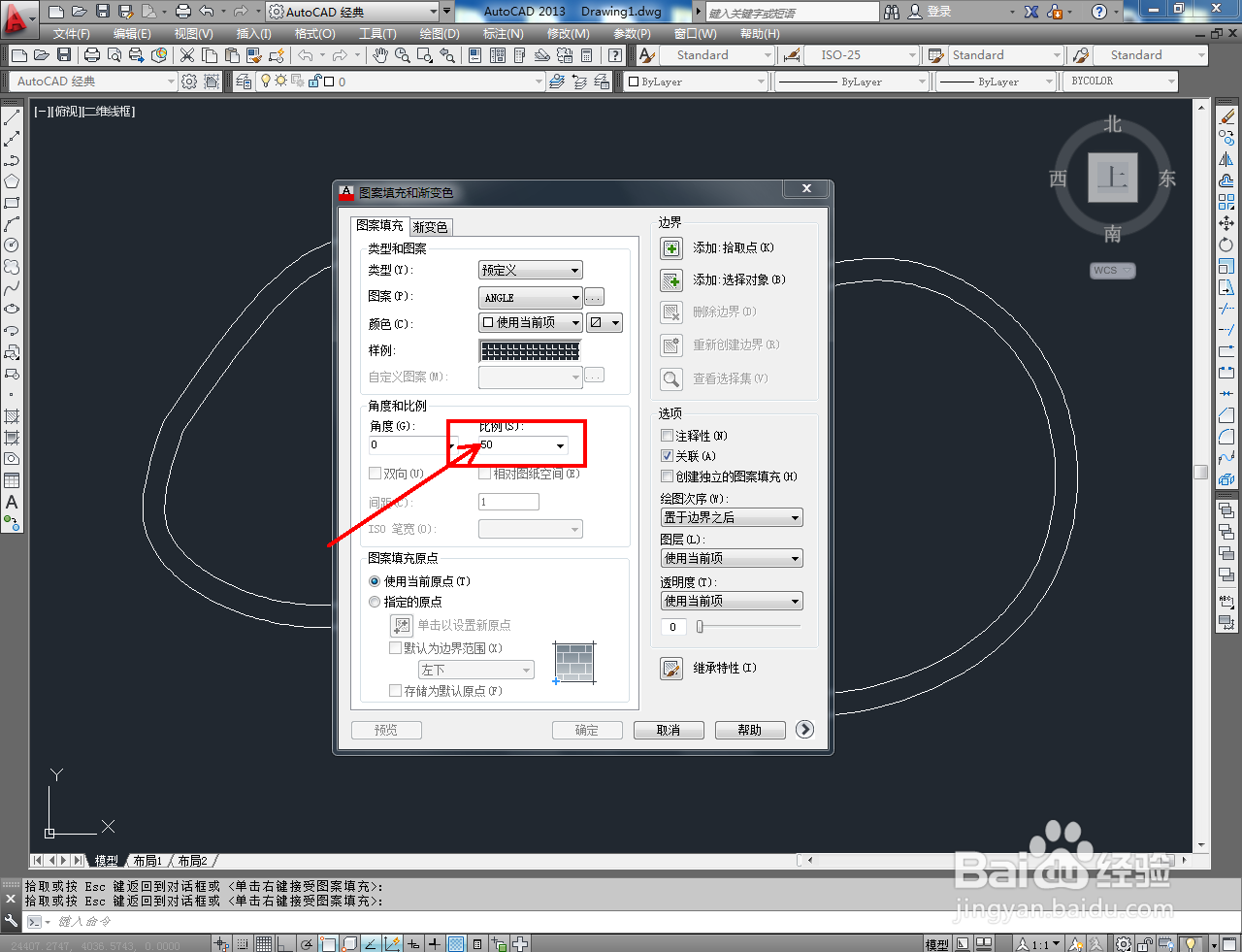Enable 创建独立的图案填充 checkbox
The image size is (1242, 952).
(x=667, y=476)
